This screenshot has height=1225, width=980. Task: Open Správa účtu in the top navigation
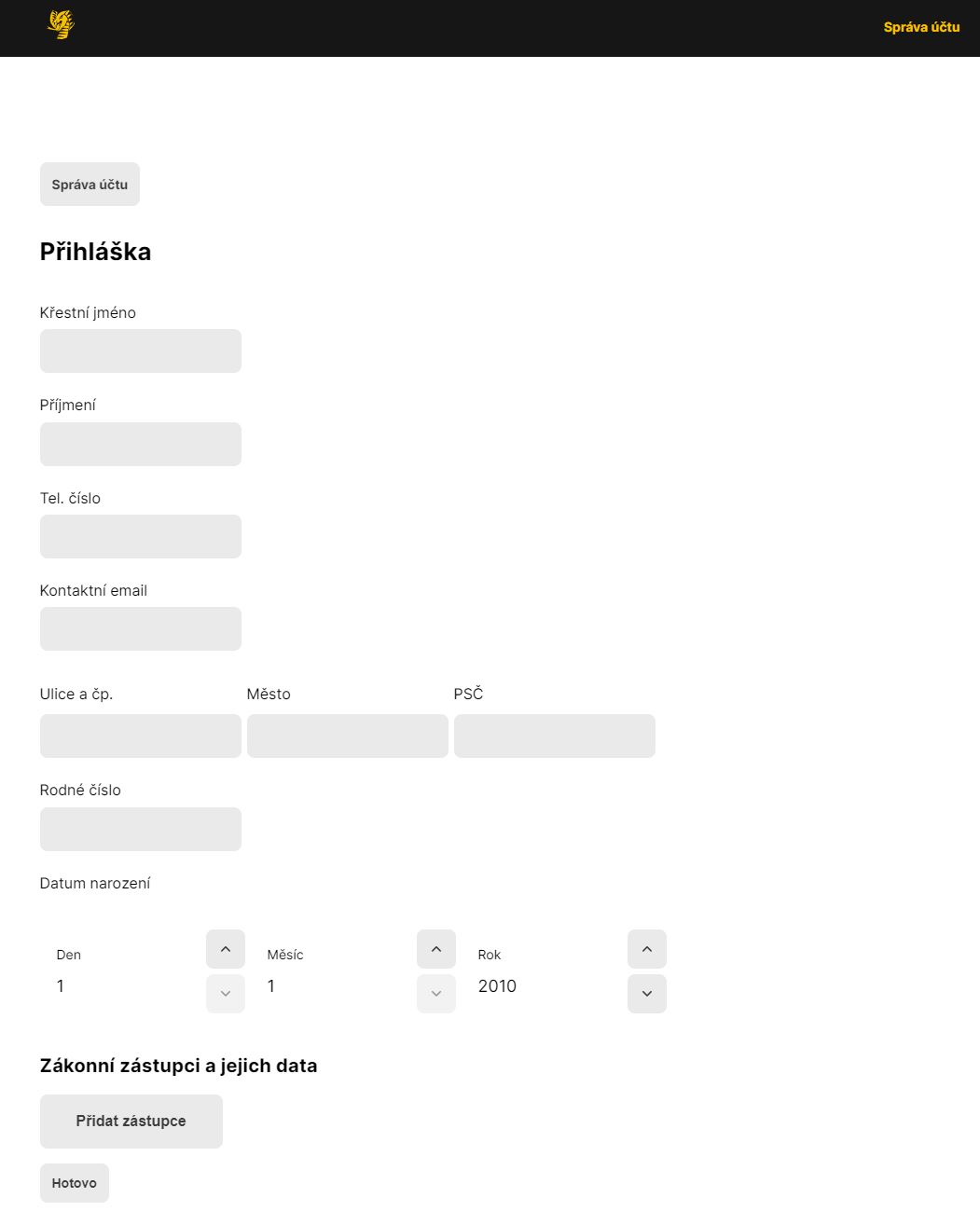(x=921, y=27)
